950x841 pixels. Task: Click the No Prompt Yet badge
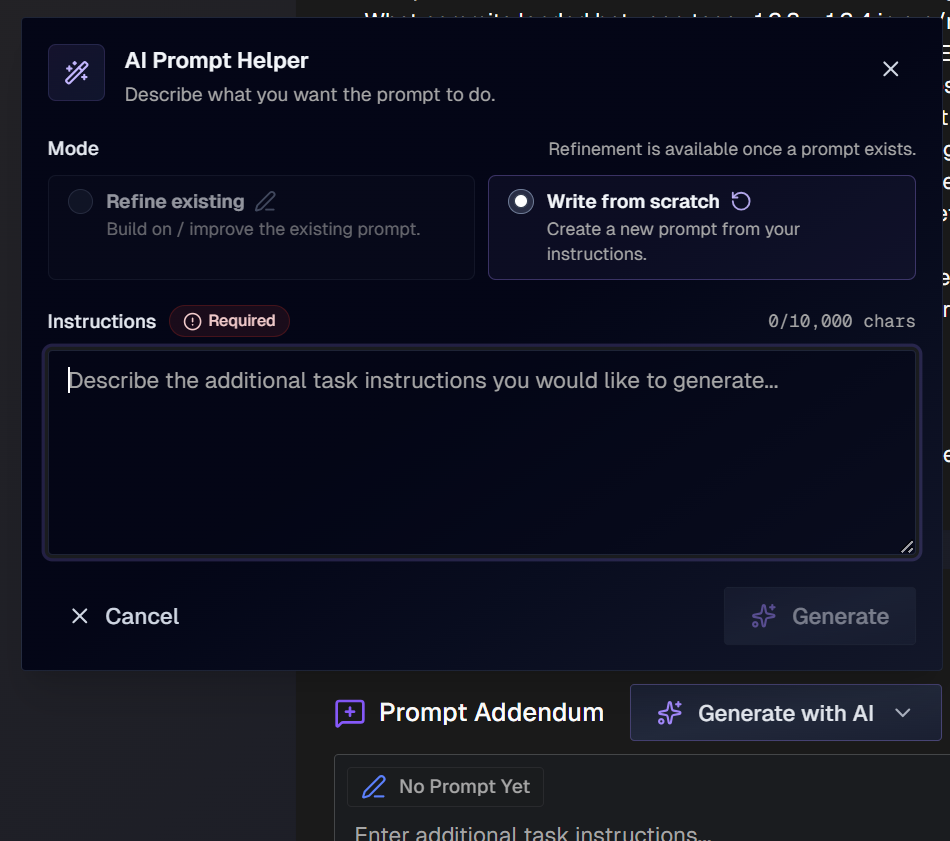point(445,787)
